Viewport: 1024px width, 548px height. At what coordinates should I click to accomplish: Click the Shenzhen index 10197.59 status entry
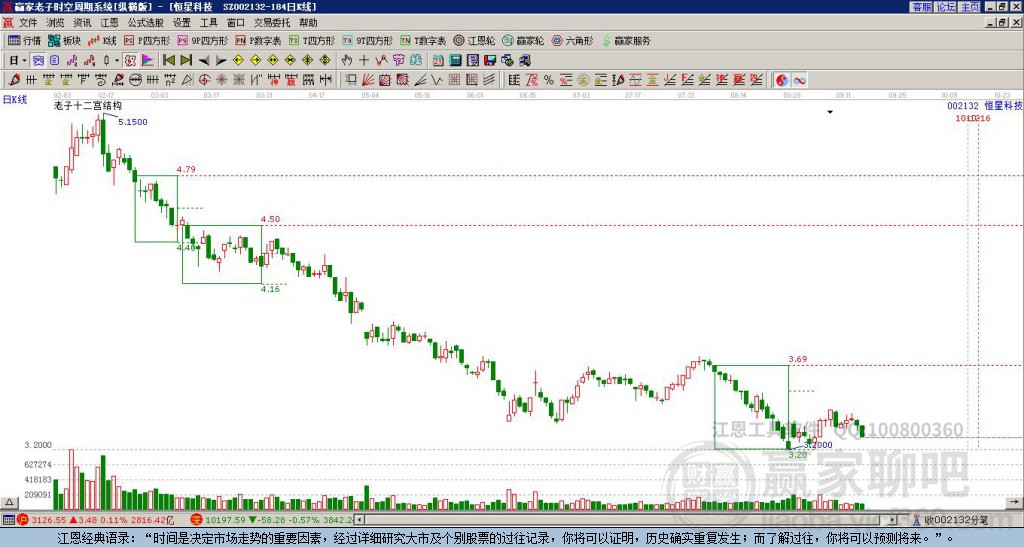272,520
